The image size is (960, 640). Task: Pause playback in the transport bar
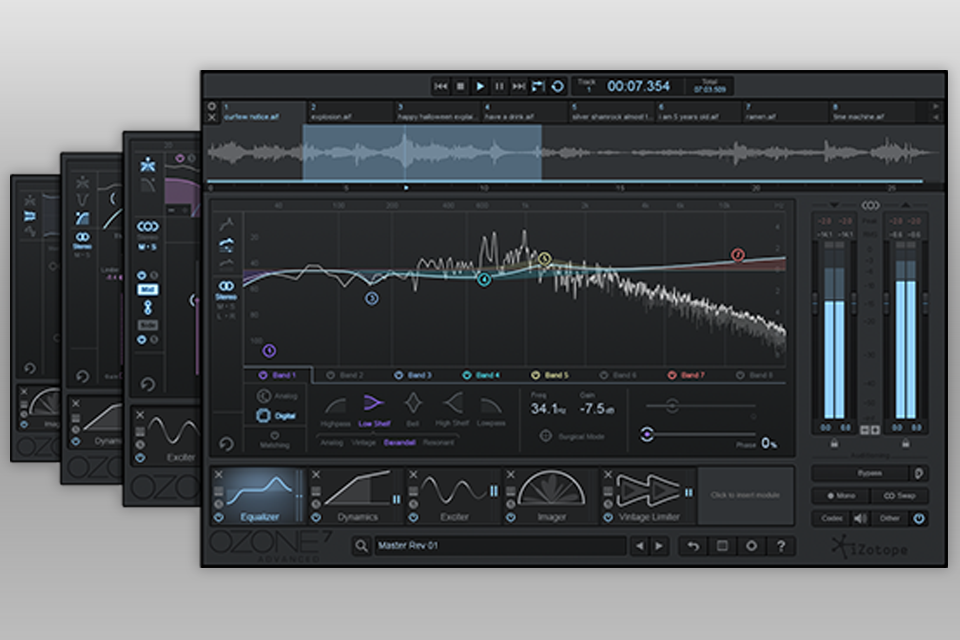click(x=500, y=86)
